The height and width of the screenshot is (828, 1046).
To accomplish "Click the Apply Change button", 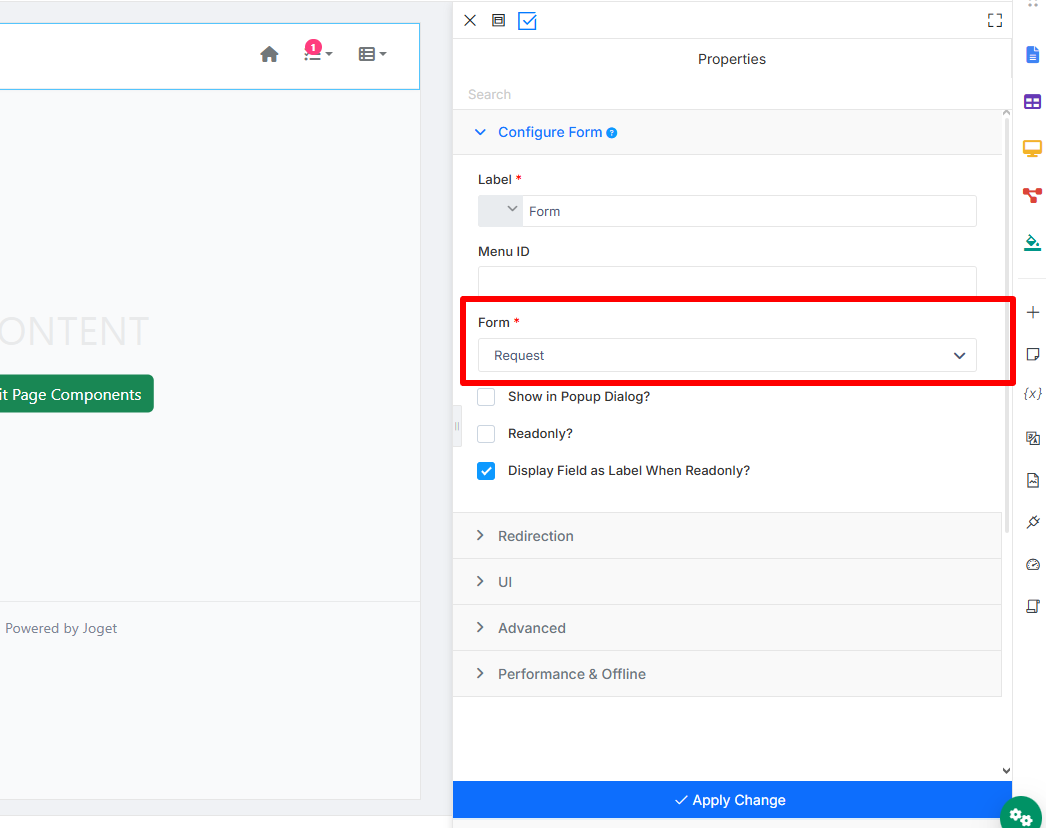I will point(732,800).
